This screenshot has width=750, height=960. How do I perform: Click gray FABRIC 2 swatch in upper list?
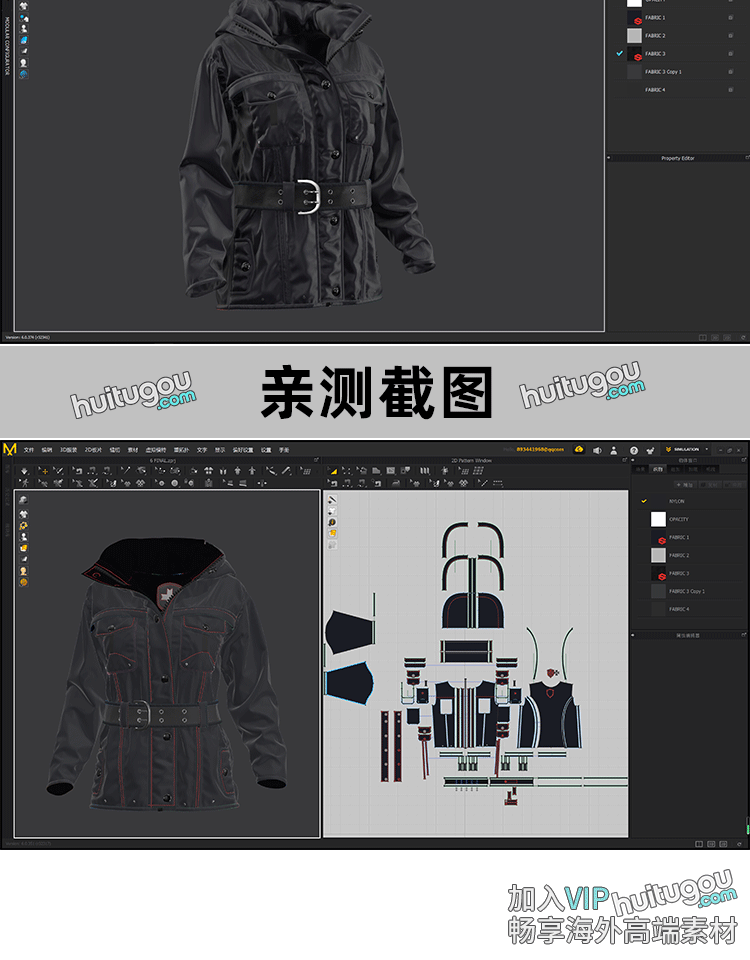(x=634, y=36)
